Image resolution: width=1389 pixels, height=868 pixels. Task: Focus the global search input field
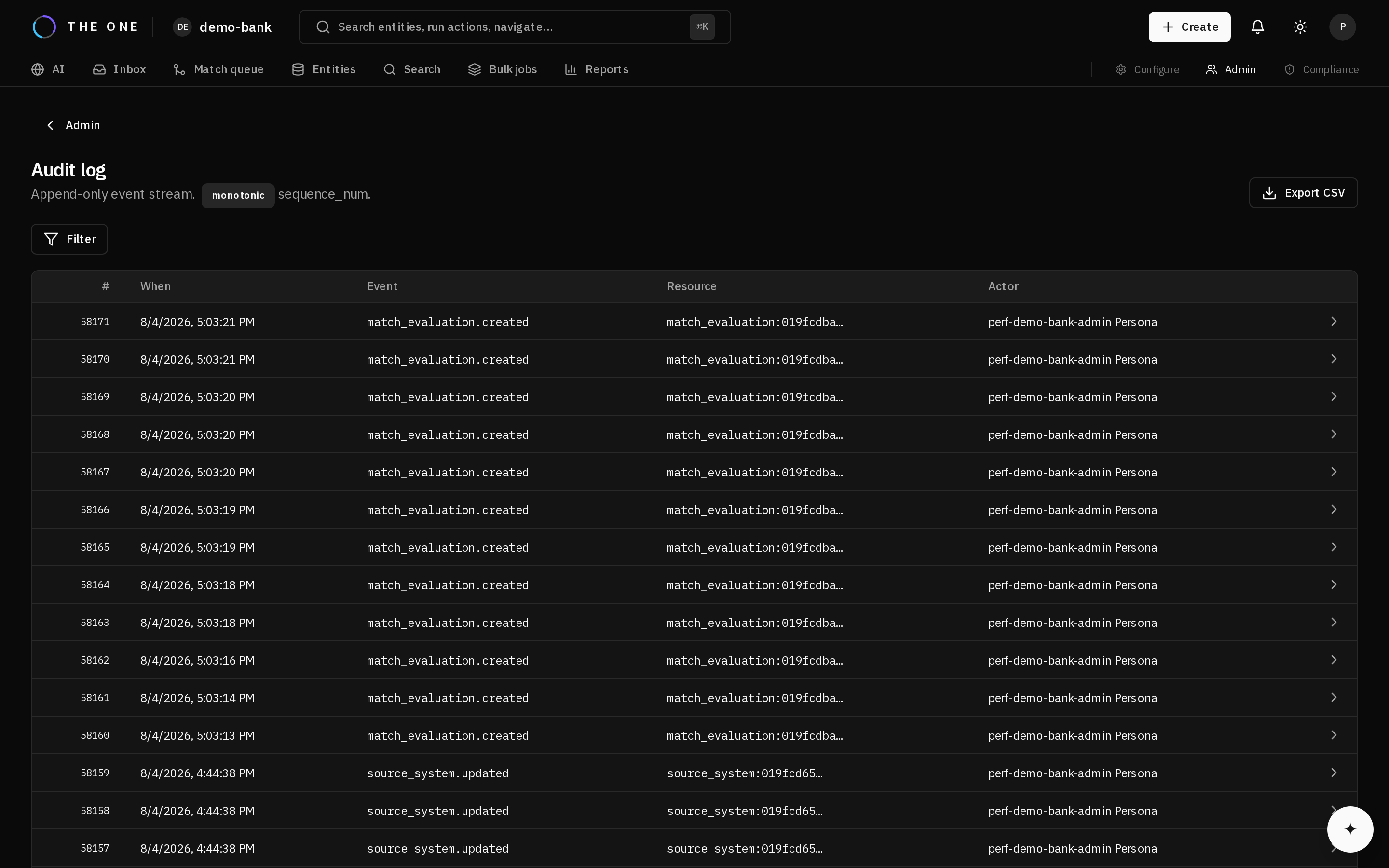514,27
